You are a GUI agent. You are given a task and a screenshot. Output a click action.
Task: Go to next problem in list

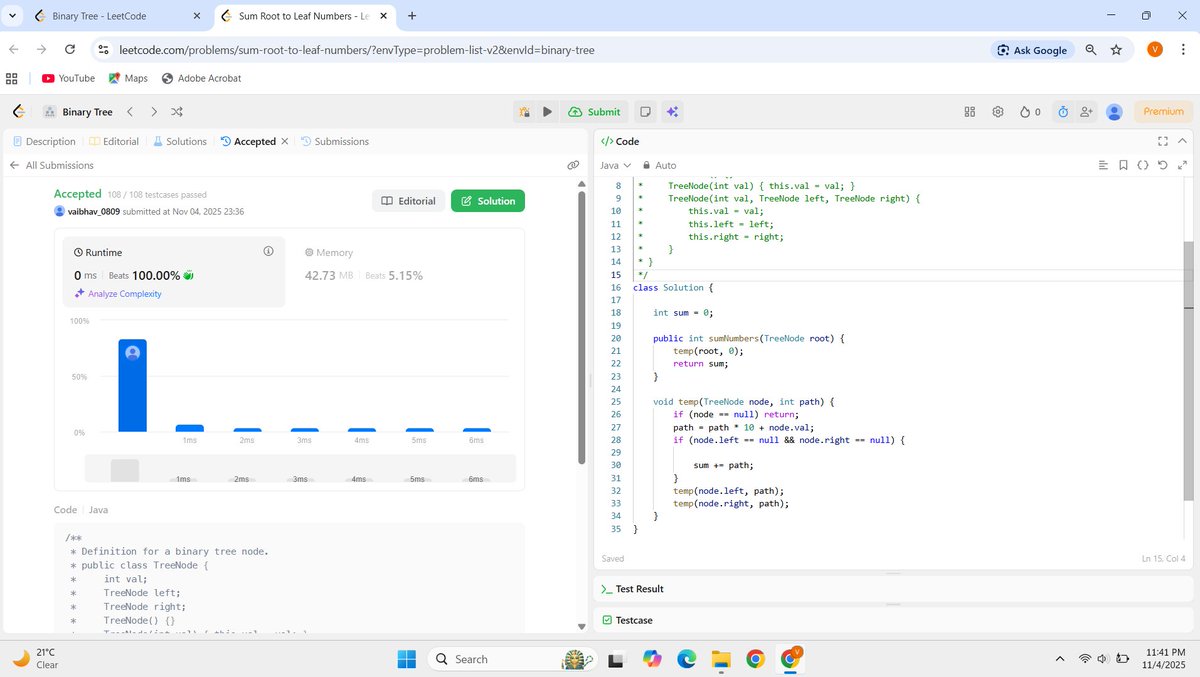click(154, 112)
